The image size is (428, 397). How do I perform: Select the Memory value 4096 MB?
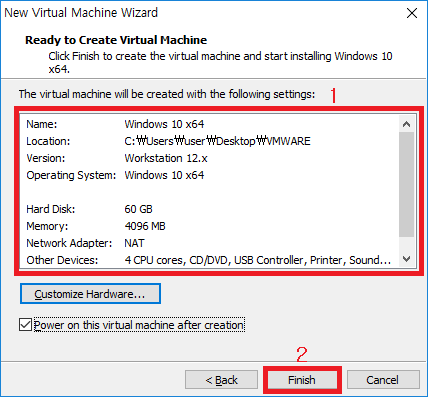coord(145,226)
